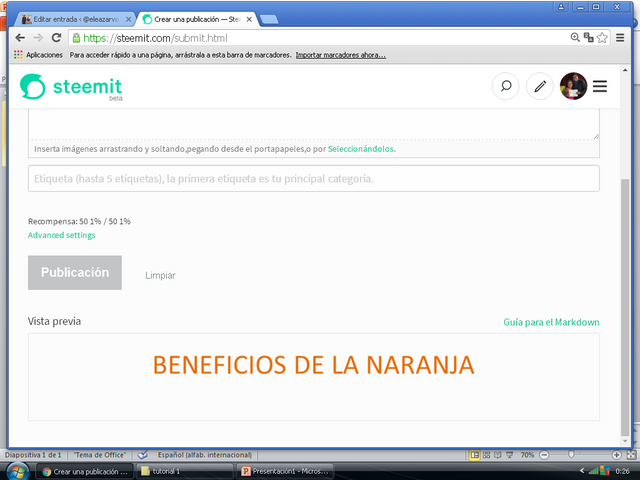Image resolution: width=640 pixels, height=480 pixels.
Task: Select Normal view in PowerPoint status bar
Action: click(x=474, y=455)
